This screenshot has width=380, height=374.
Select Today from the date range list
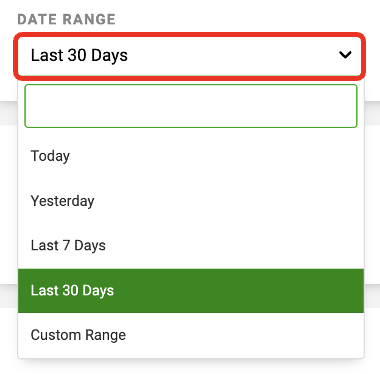(191, 156)
